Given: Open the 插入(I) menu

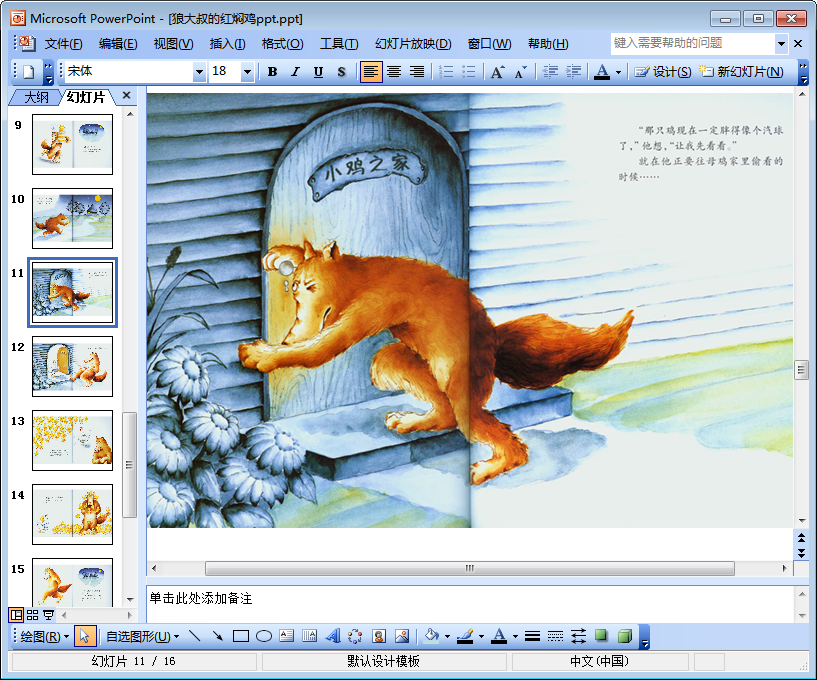Looking at the screenshot, I should click(228, 44).
